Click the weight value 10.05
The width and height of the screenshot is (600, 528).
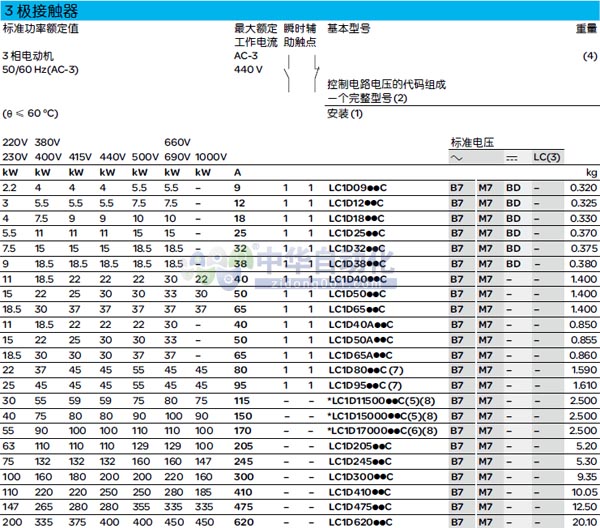coord(584,492)
